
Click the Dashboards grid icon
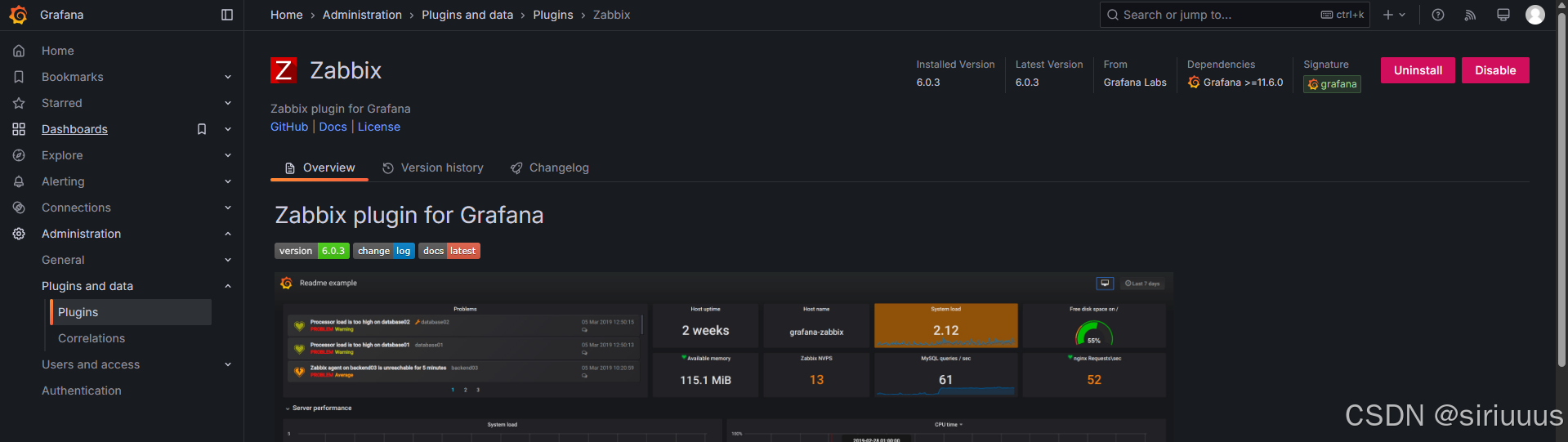click(19, 129)
